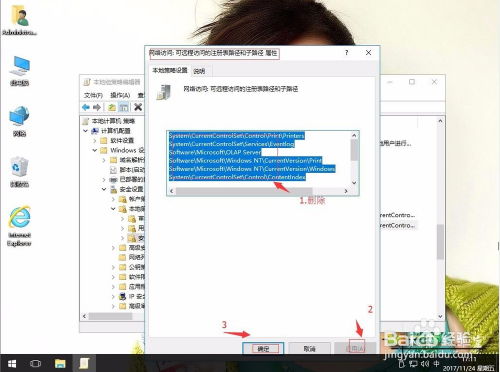Click the Software\Microsoft\OLAP Server line
500x372 pixels.
(215, 152)
